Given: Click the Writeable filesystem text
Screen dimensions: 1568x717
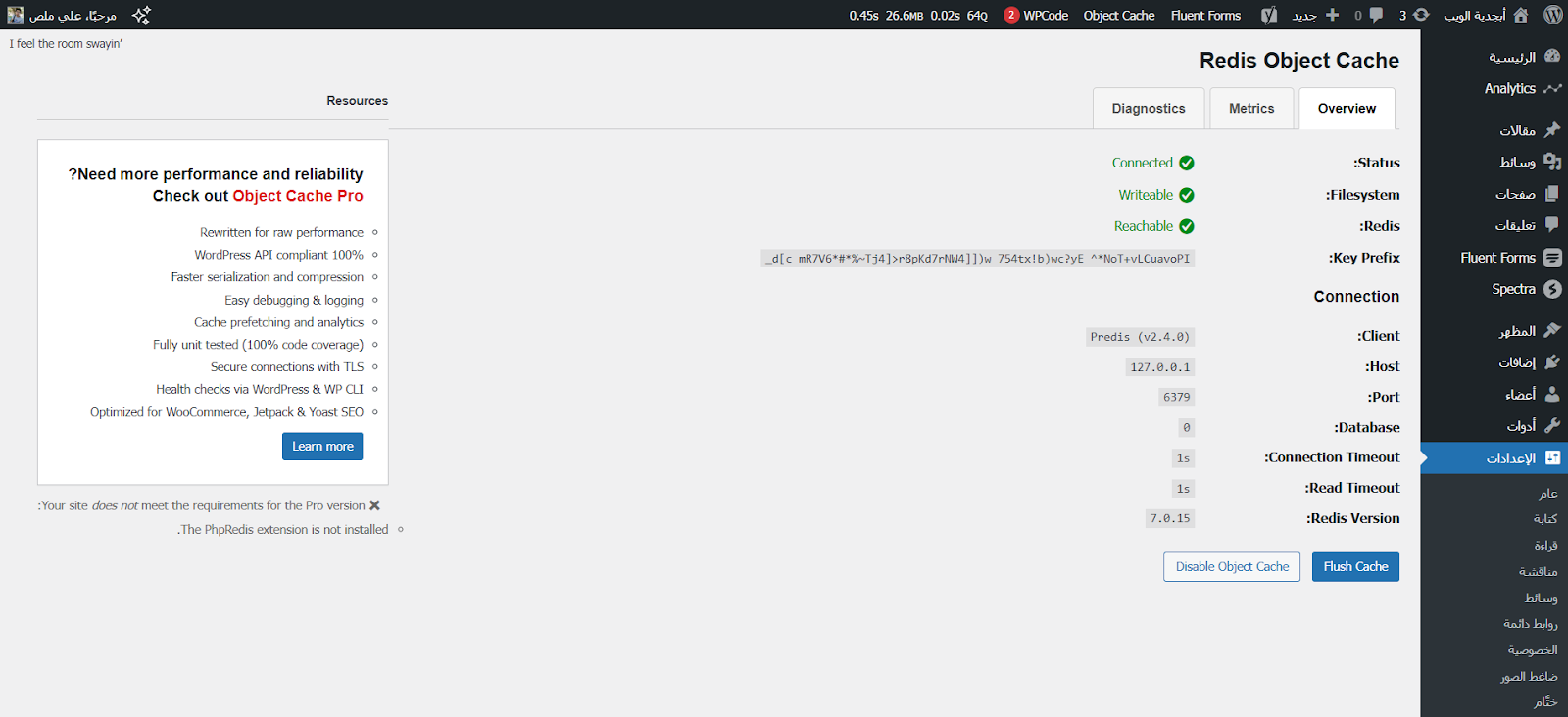Looking at the screenshot, I should pos(1146,195).
